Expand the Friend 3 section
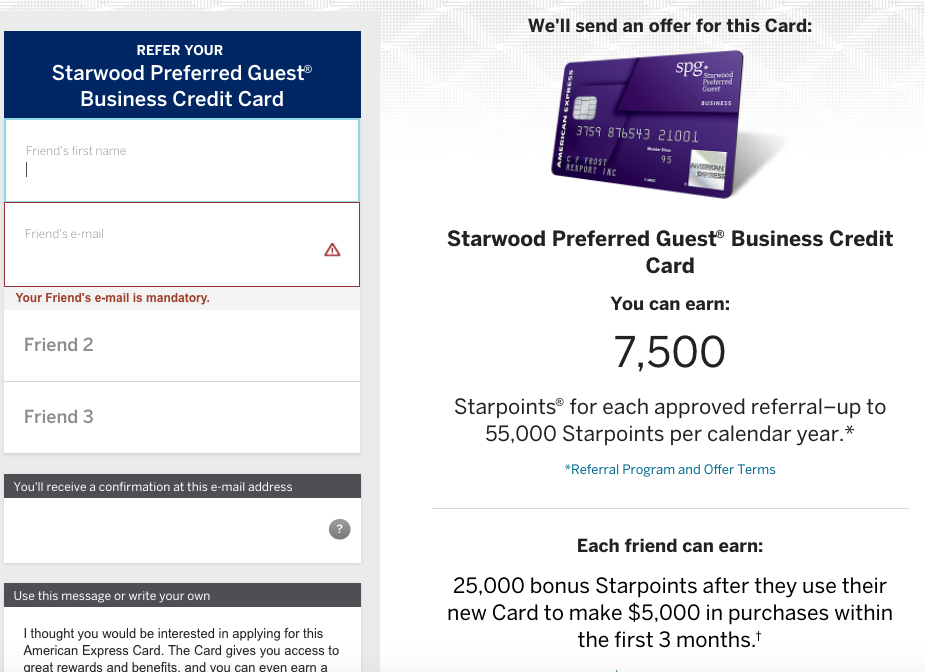 (182, 417)
